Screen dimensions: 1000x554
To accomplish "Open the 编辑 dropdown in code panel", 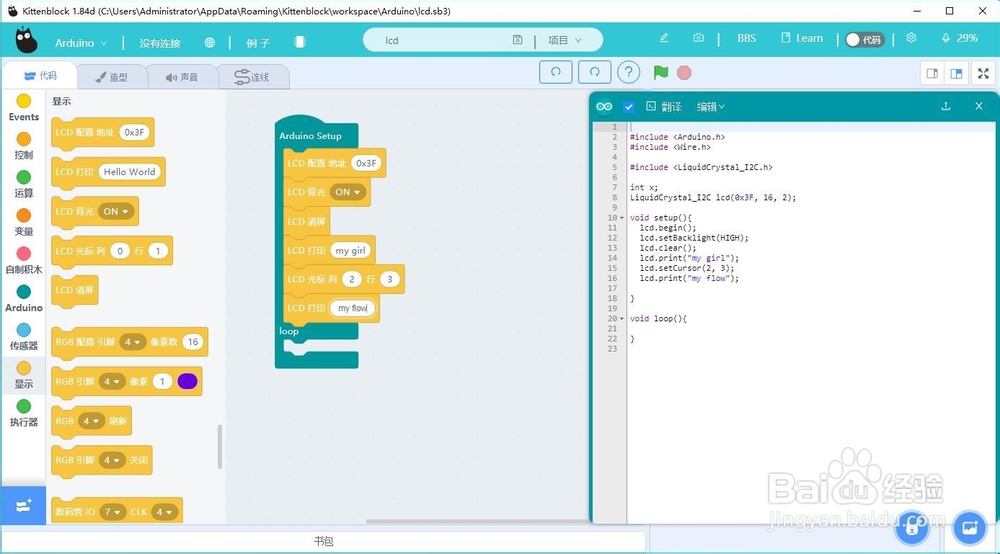I will (710, 106).
